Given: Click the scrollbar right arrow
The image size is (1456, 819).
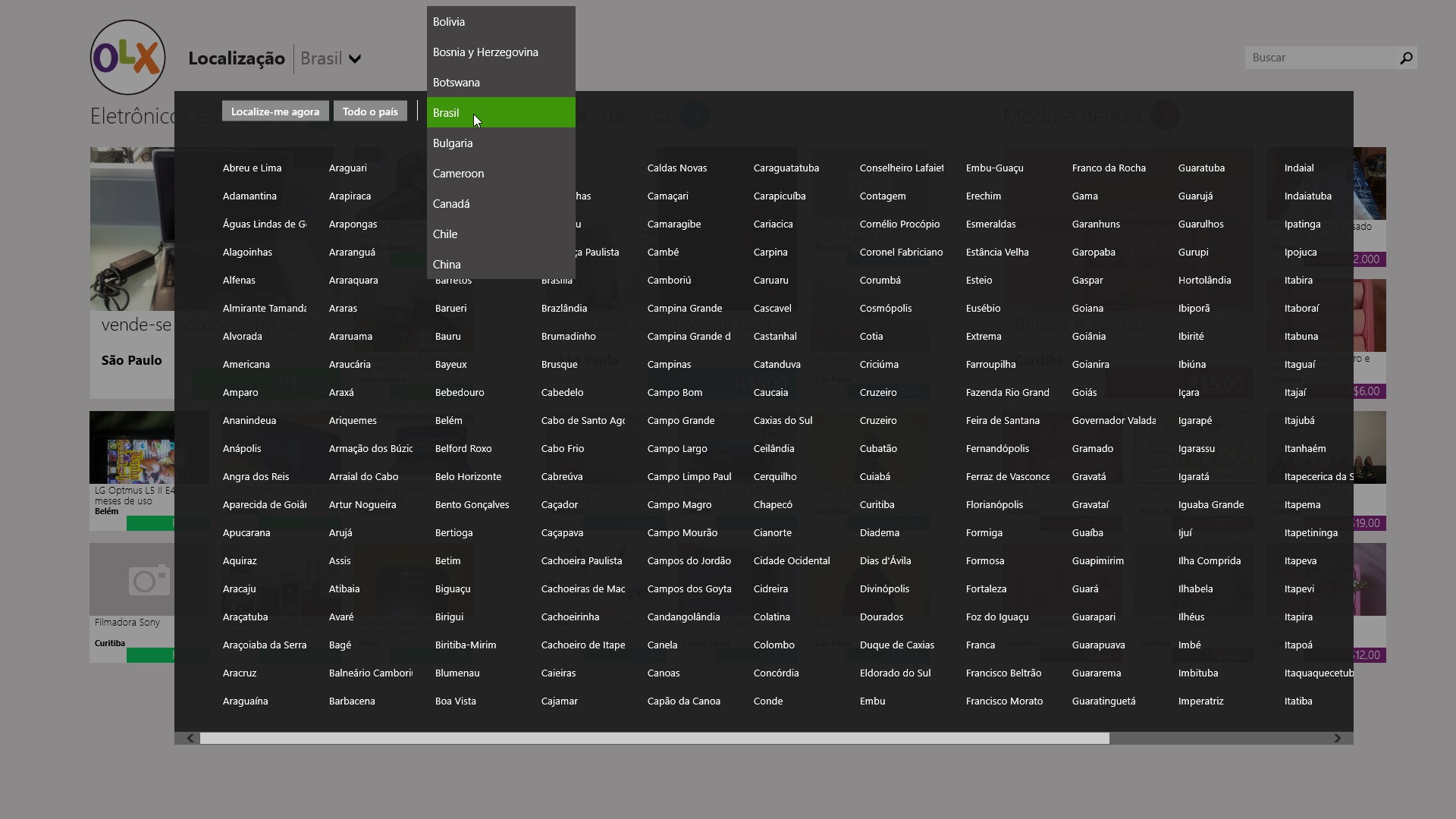Looking at the screenshot, I should [1338, 738].
